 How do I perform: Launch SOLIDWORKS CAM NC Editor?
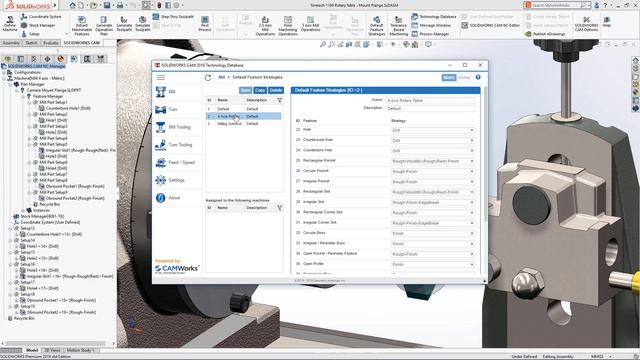pyautogui.click(x=491, y=25)
